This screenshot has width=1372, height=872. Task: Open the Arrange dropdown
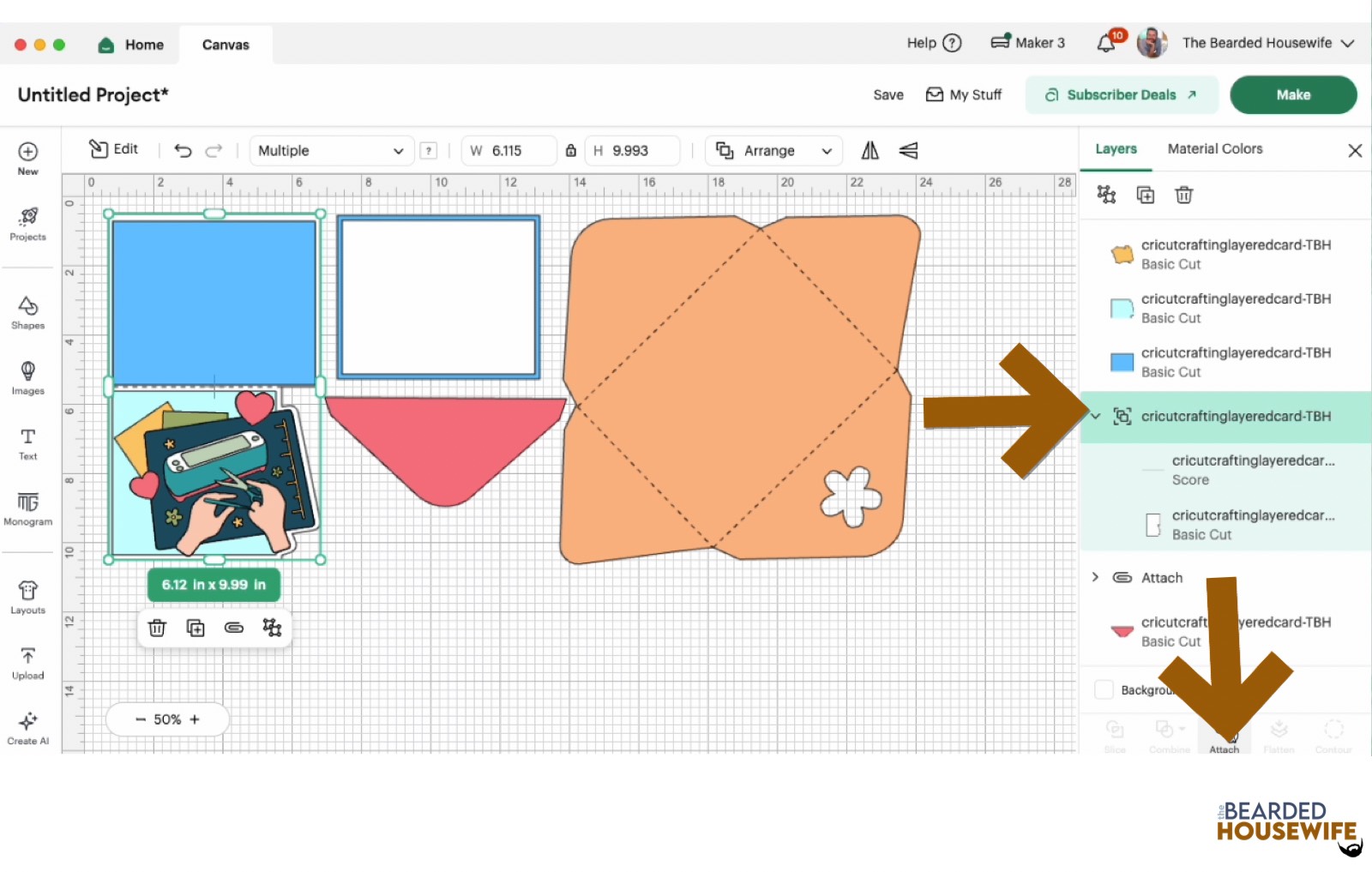(x=773, y=151)
